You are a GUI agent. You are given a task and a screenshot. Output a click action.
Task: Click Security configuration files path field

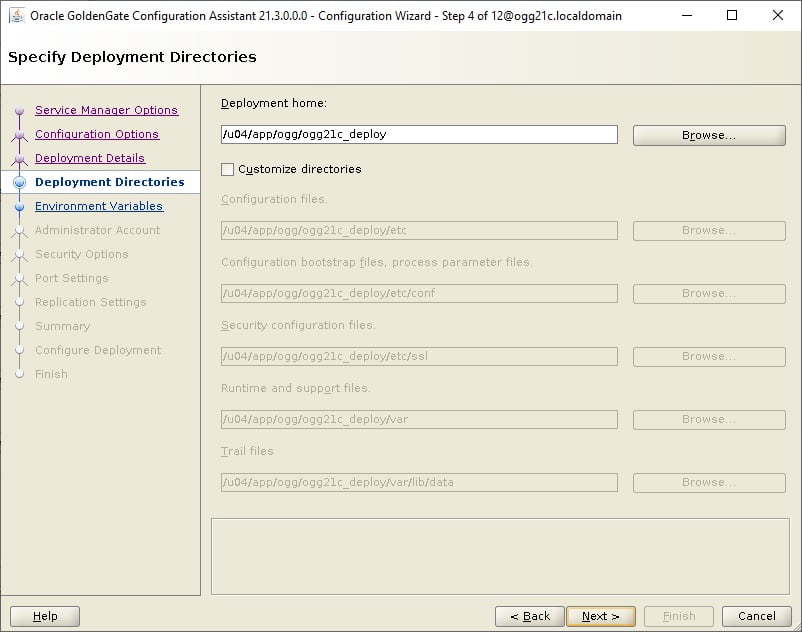click(419, 356)
